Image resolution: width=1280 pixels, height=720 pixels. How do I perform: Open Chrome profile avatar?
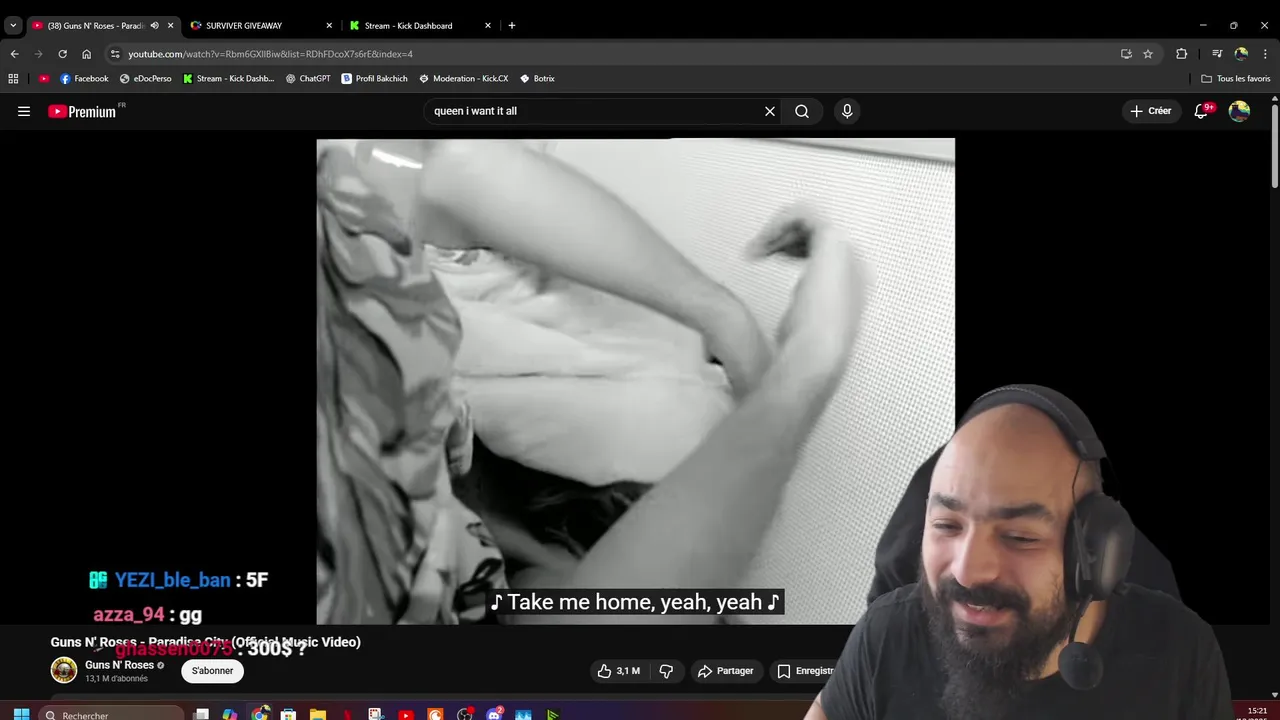click(x=1241, y=54)
